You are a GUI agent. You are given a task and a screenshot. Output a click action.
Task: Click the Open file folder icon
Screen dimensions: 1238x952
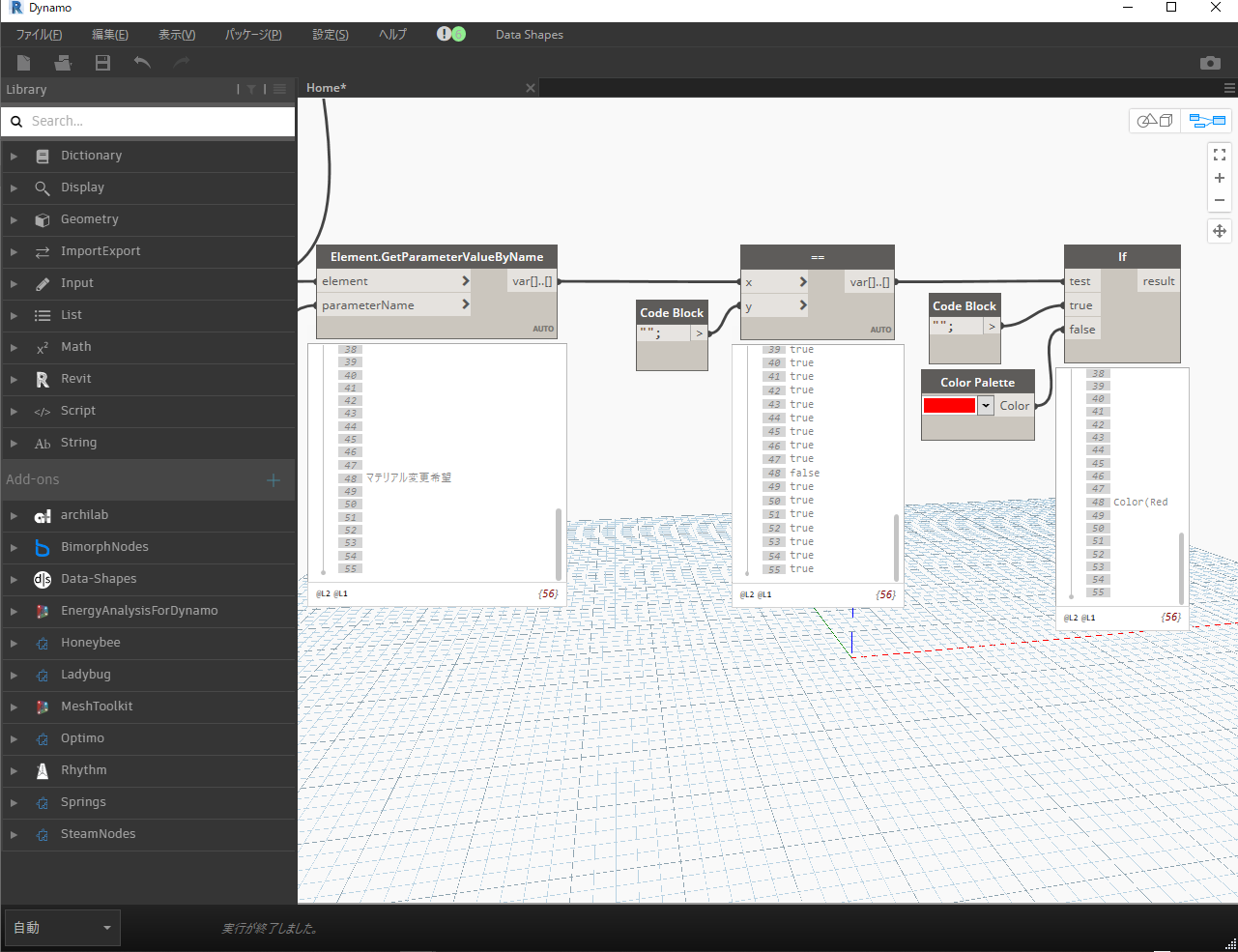click(x=63, y=63)
